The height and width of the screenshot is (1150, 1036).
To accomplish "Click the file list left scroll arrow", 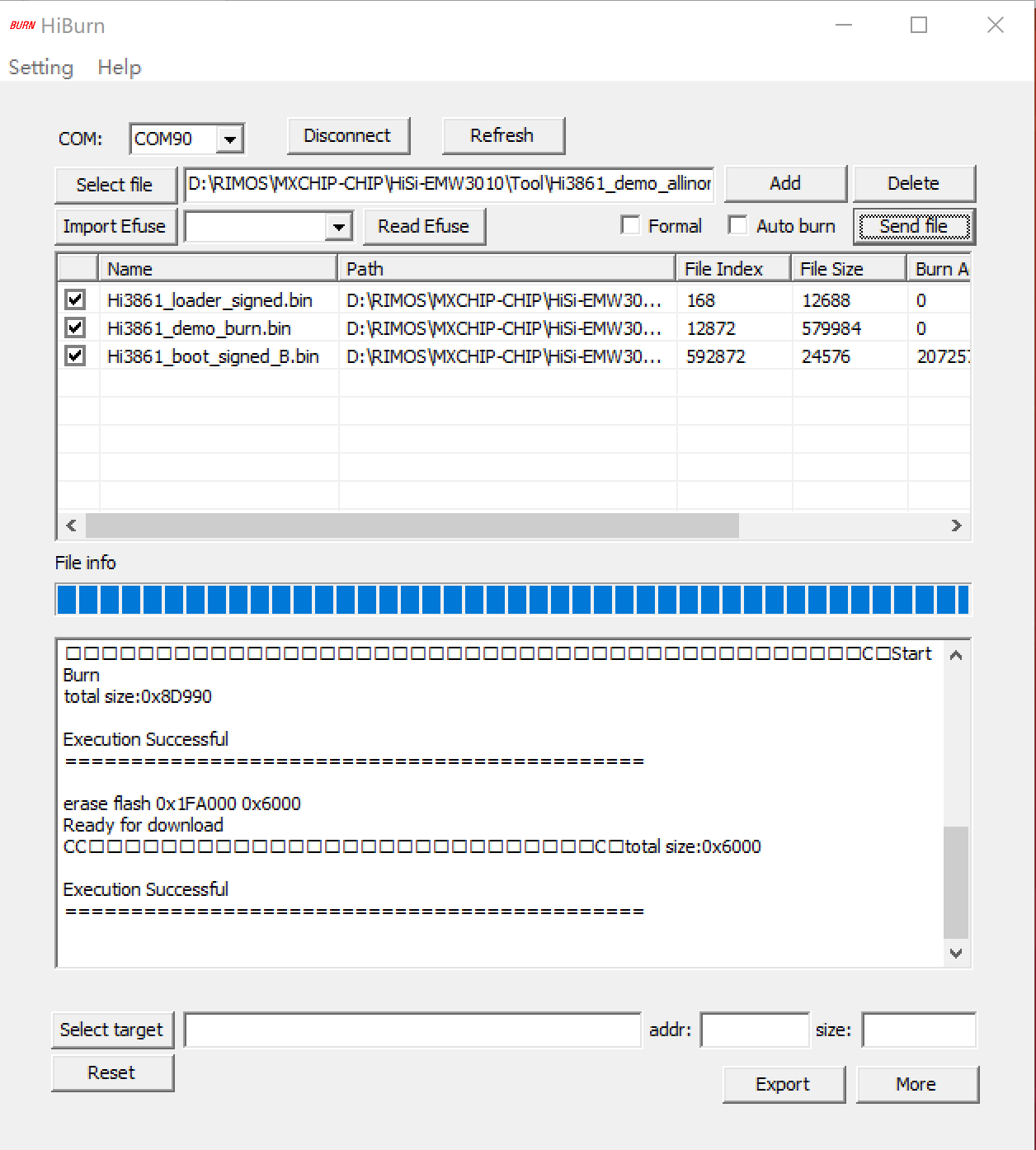I will (x=72, y=526).
